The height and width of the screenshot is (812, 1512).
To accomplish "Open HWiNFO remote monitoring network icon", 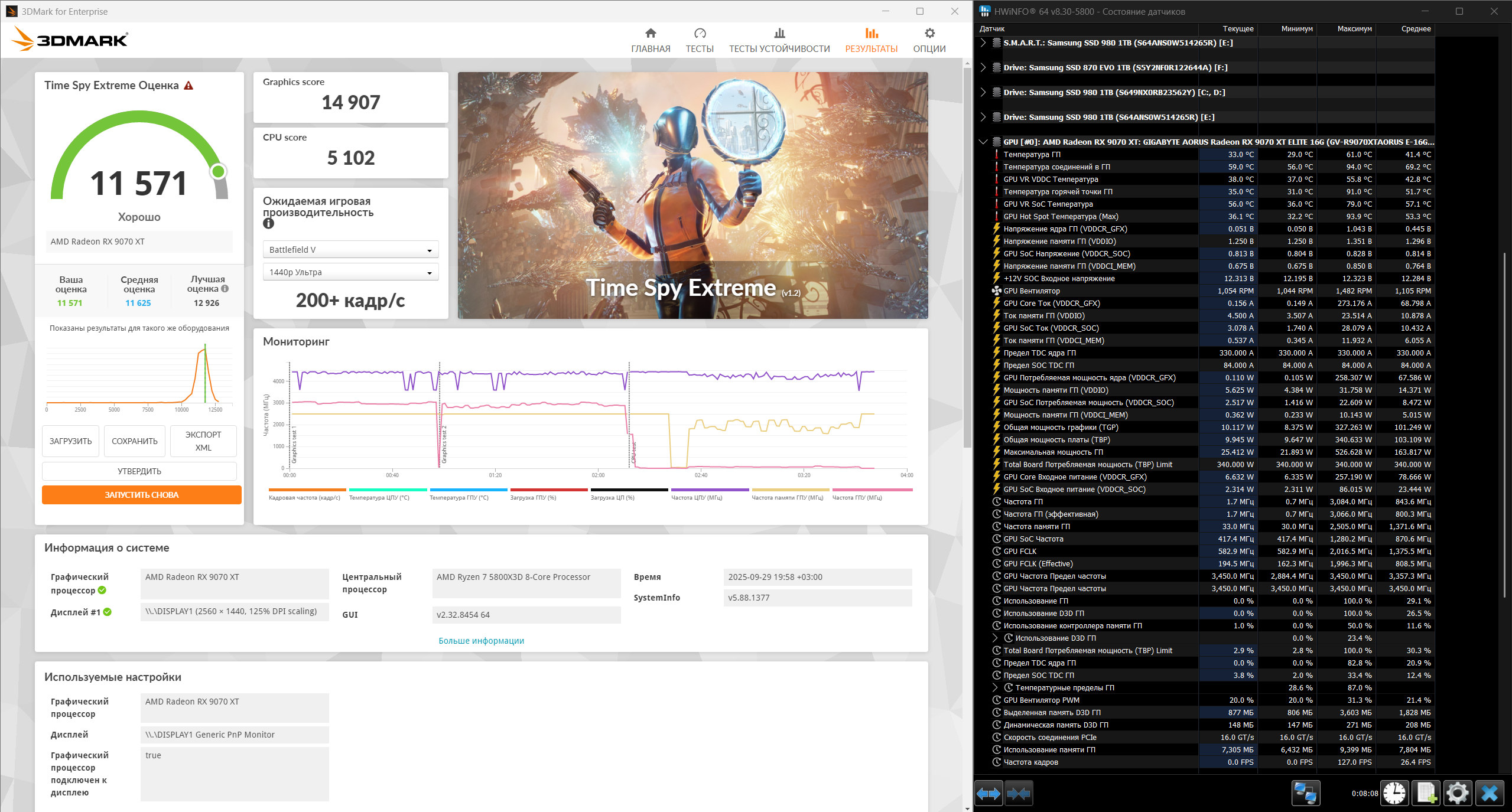I will 1305,793.
